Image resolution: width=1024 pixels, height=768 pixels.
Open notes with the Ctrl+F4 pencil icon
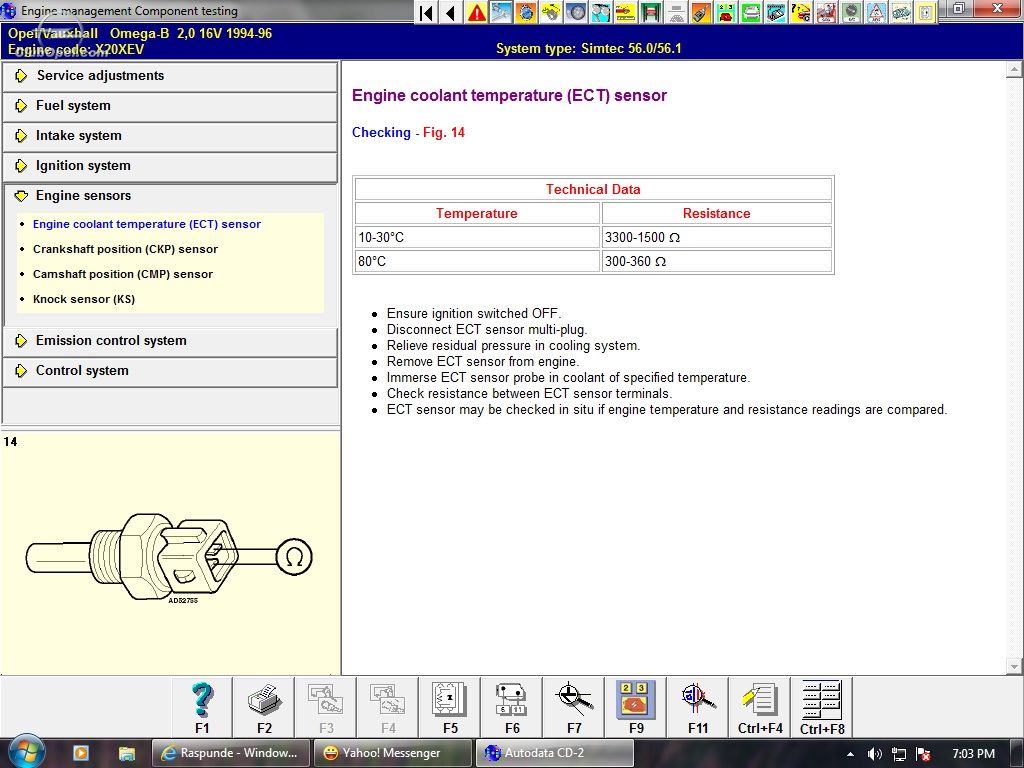pos(760,707)
